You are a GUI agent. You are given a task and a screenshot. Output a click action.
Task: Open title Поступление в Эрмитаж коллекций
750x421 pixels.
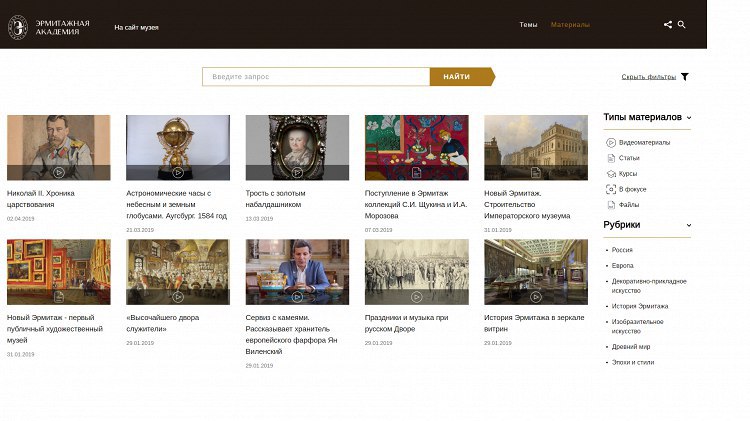point(416,205)
